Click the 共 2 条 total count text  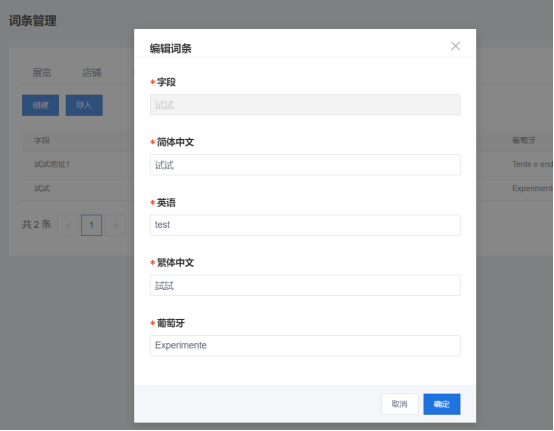[x=37, y=224]
